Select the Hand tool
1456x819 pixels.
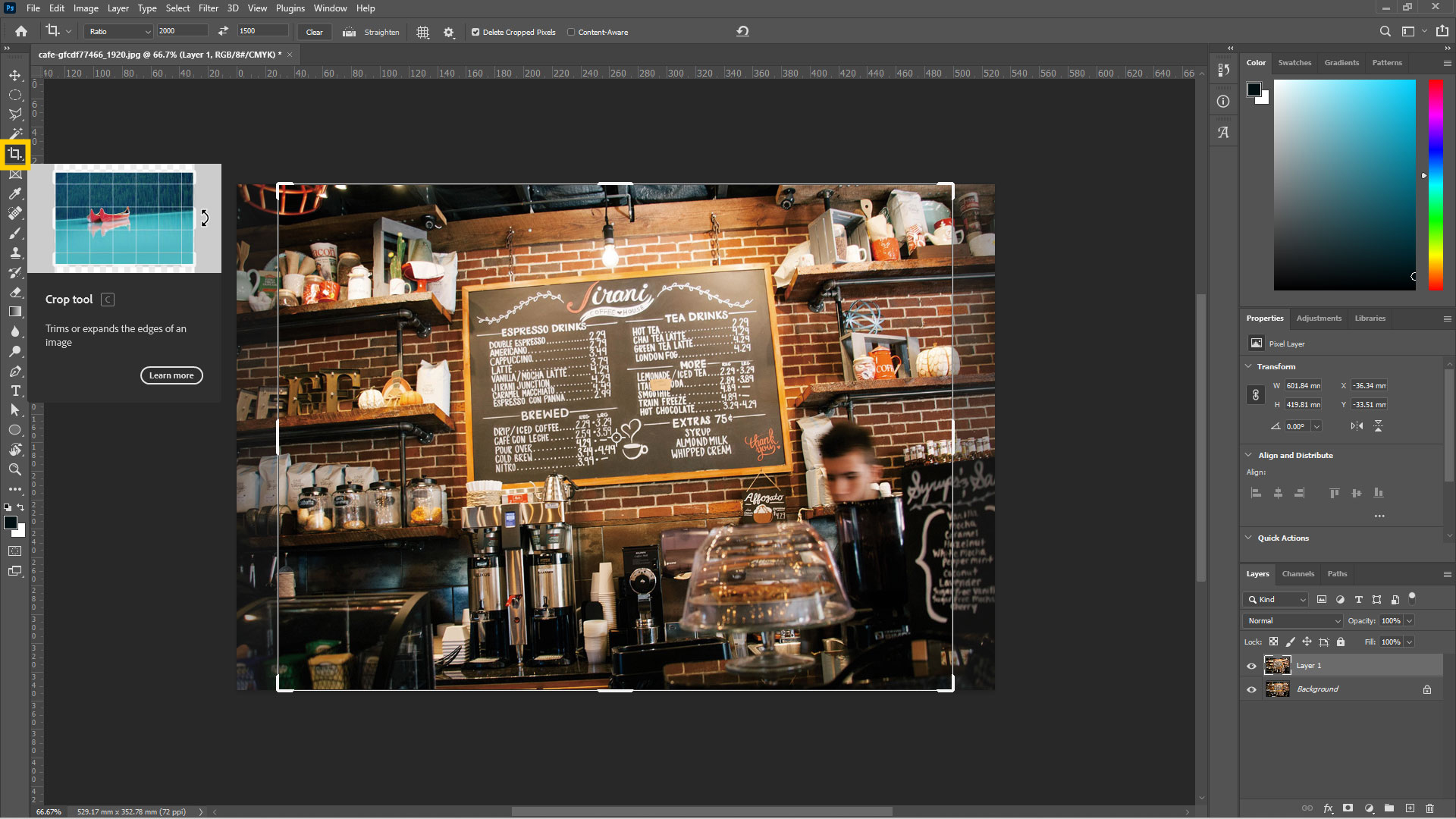coord(14,450)
